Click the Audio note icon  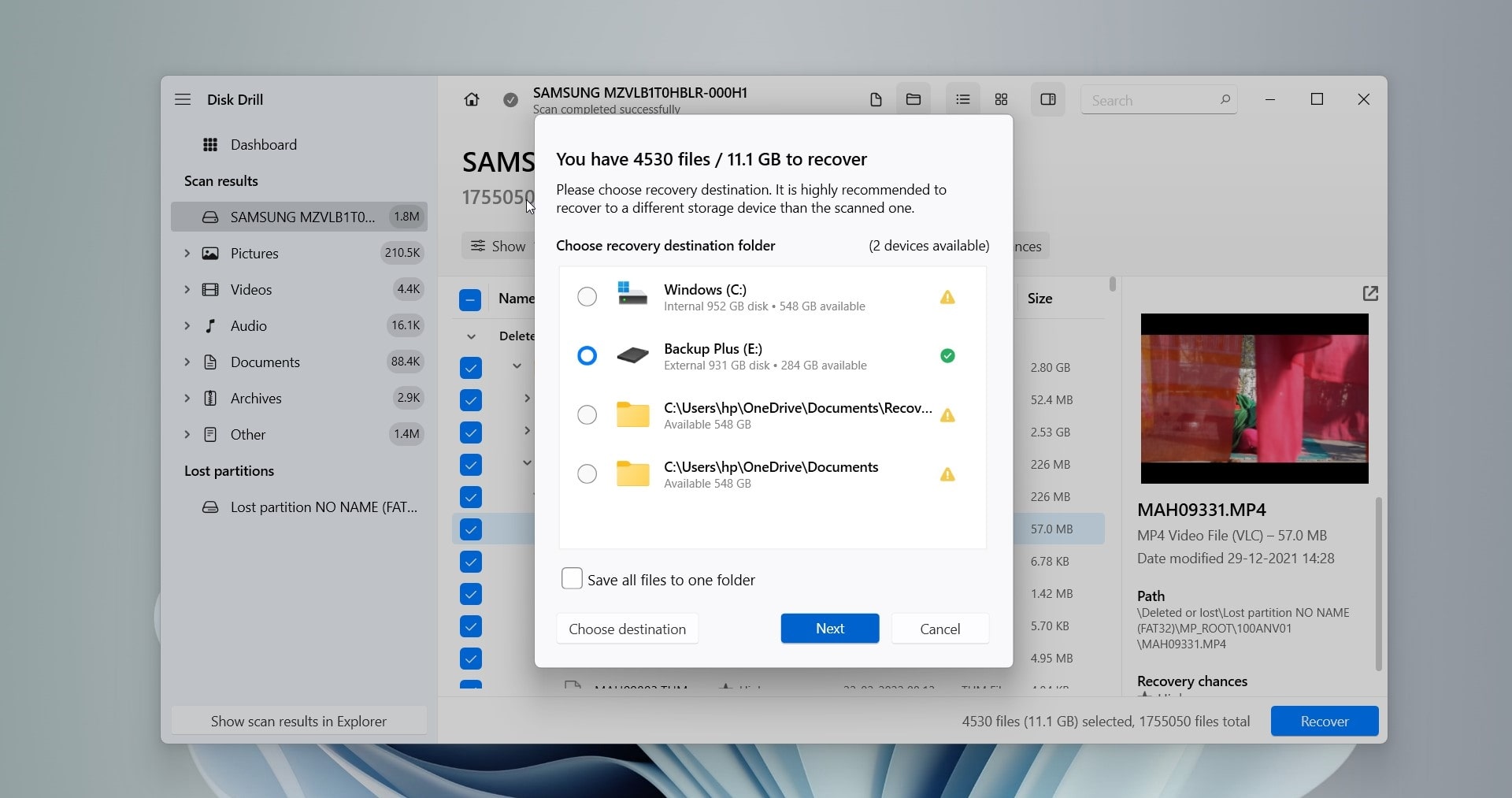click(x=210, y=326)
